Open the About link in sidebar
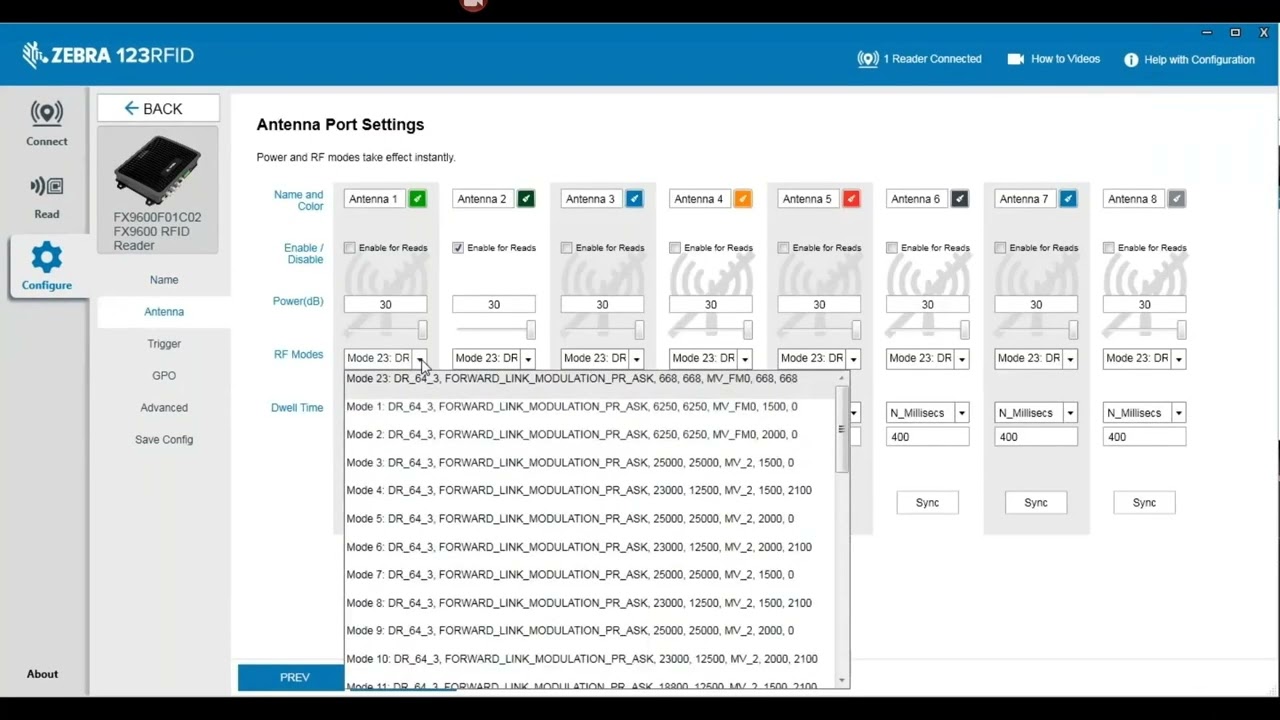 pyautogui.click(x=42, y=674)
